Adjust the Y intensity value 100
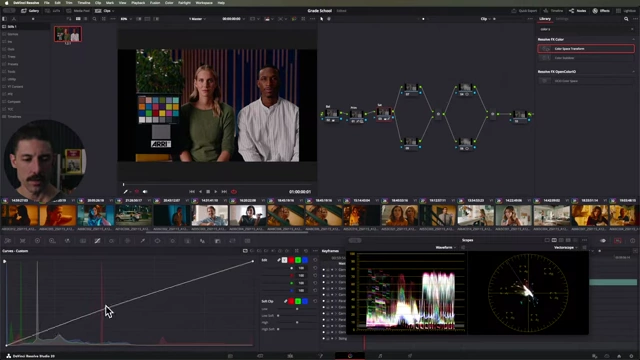This screenshot has width=640, height=360. tap(302, 268)
